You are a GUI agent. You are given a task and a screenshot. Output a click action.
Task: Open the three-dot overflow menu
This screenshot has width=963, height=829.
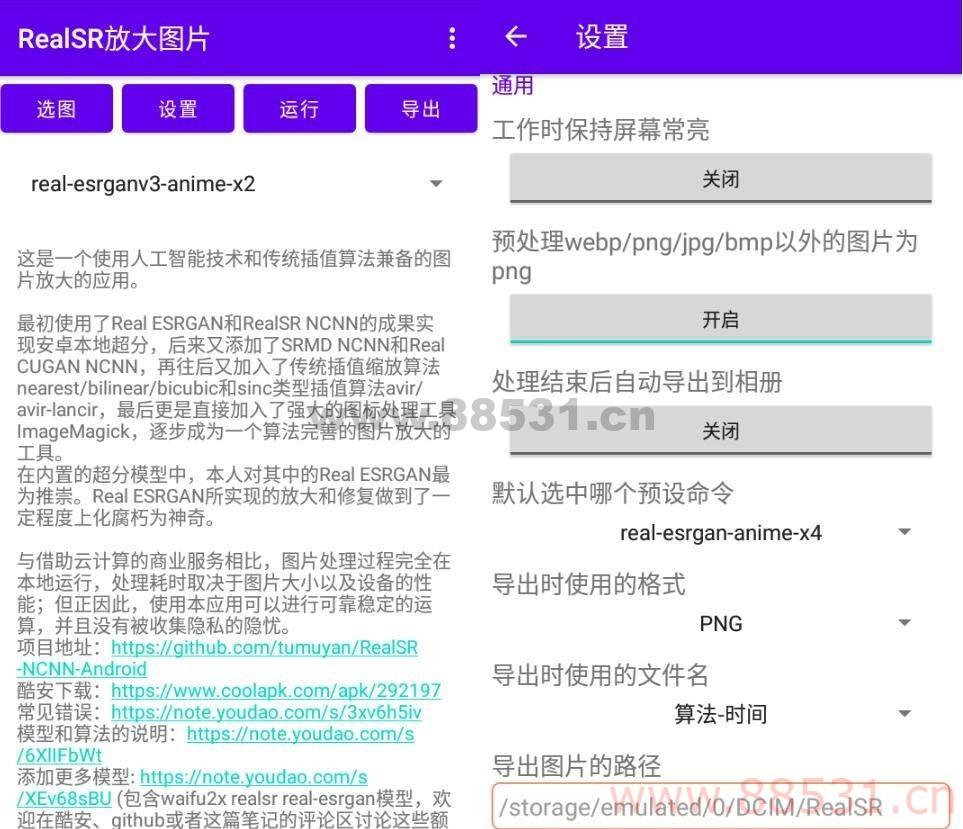(452, 38)
